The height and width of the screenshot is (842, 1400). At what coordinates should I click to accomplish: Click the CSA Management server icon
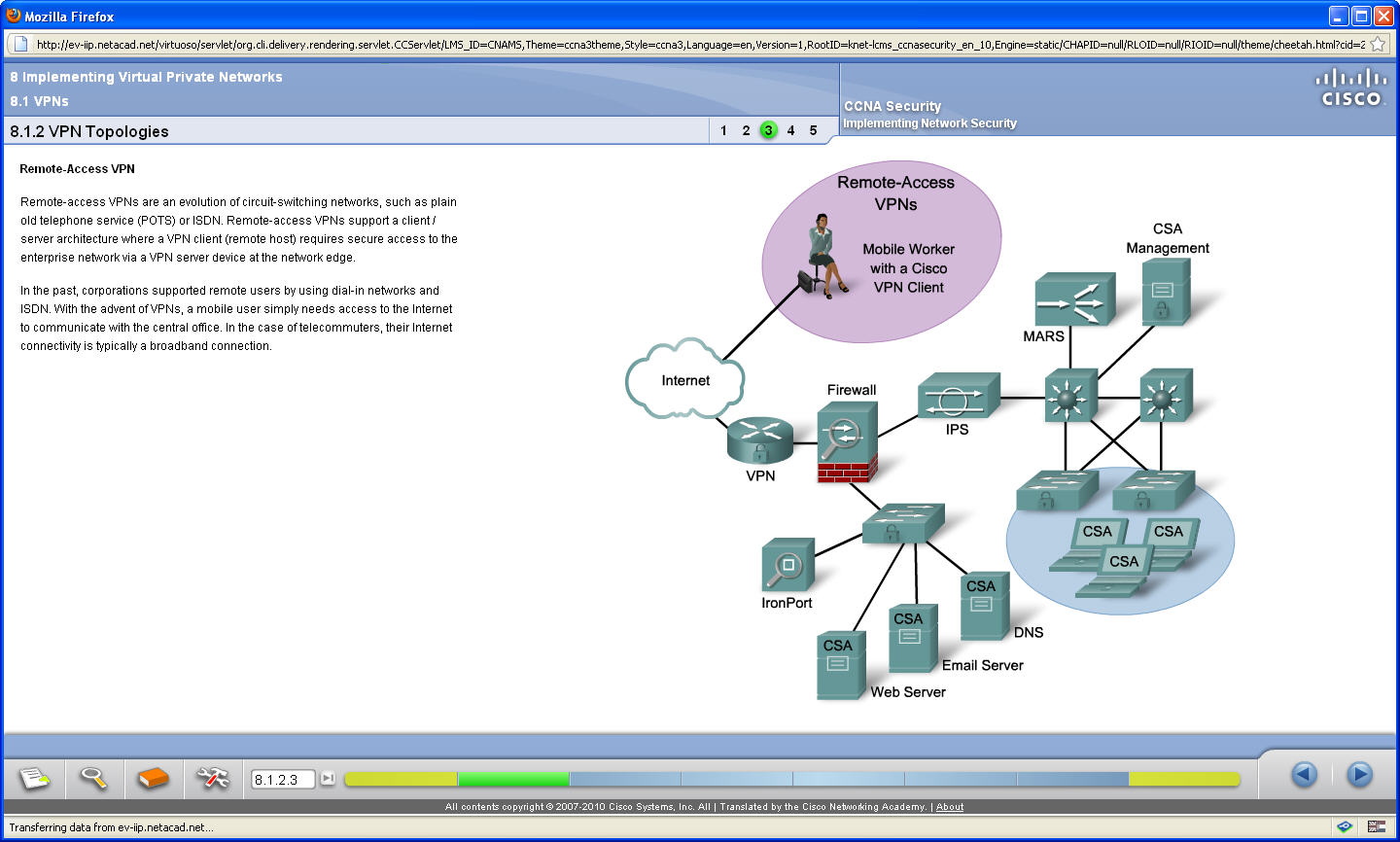(x=1166, y=291)
